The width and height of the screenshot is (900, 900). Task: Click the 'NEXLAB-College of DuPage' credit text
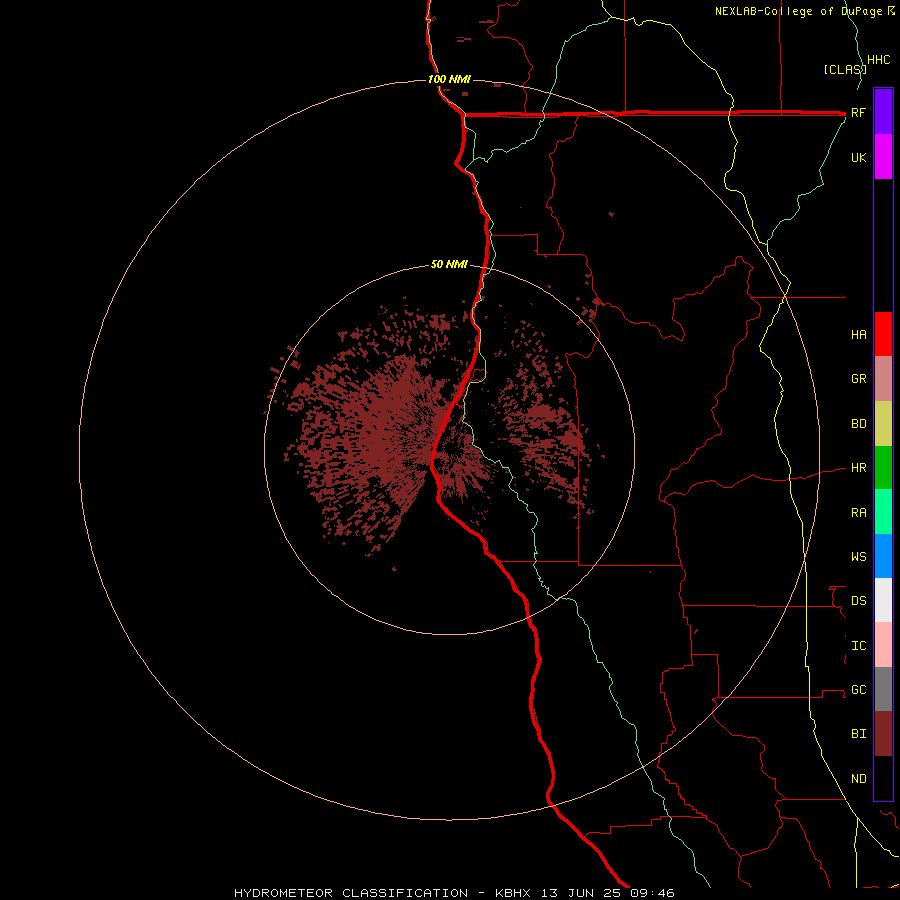(x=800, y=11)
